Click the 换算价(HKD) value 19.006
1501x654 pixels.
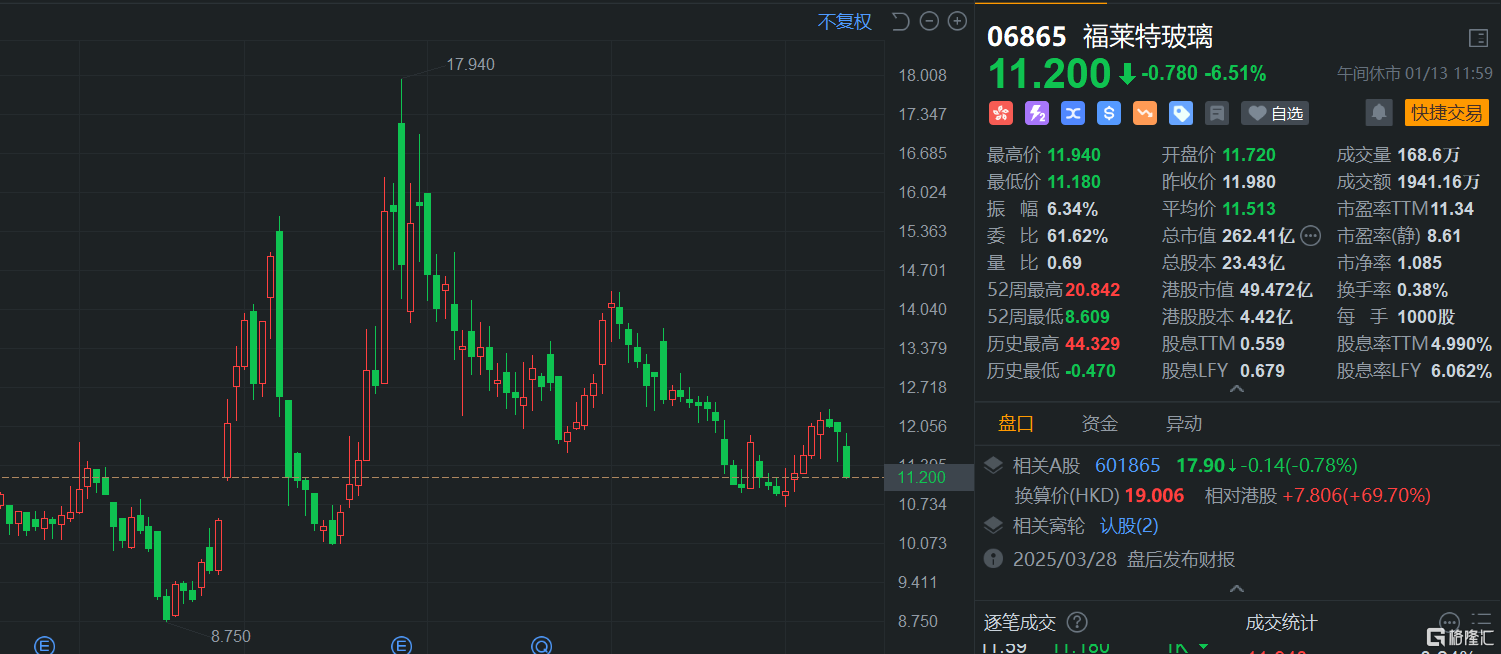1154,495
